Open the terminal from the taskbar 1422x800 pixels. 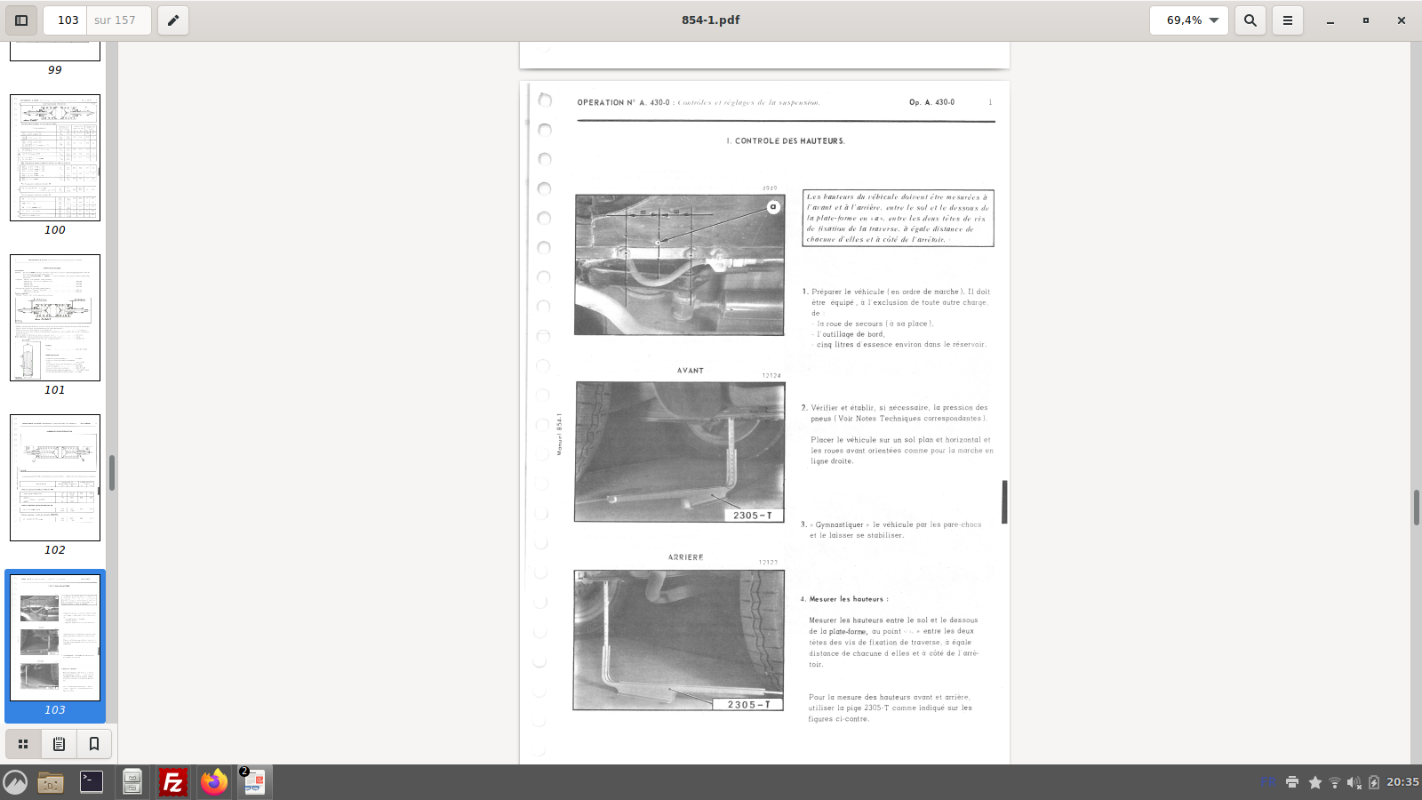(91, 782)
